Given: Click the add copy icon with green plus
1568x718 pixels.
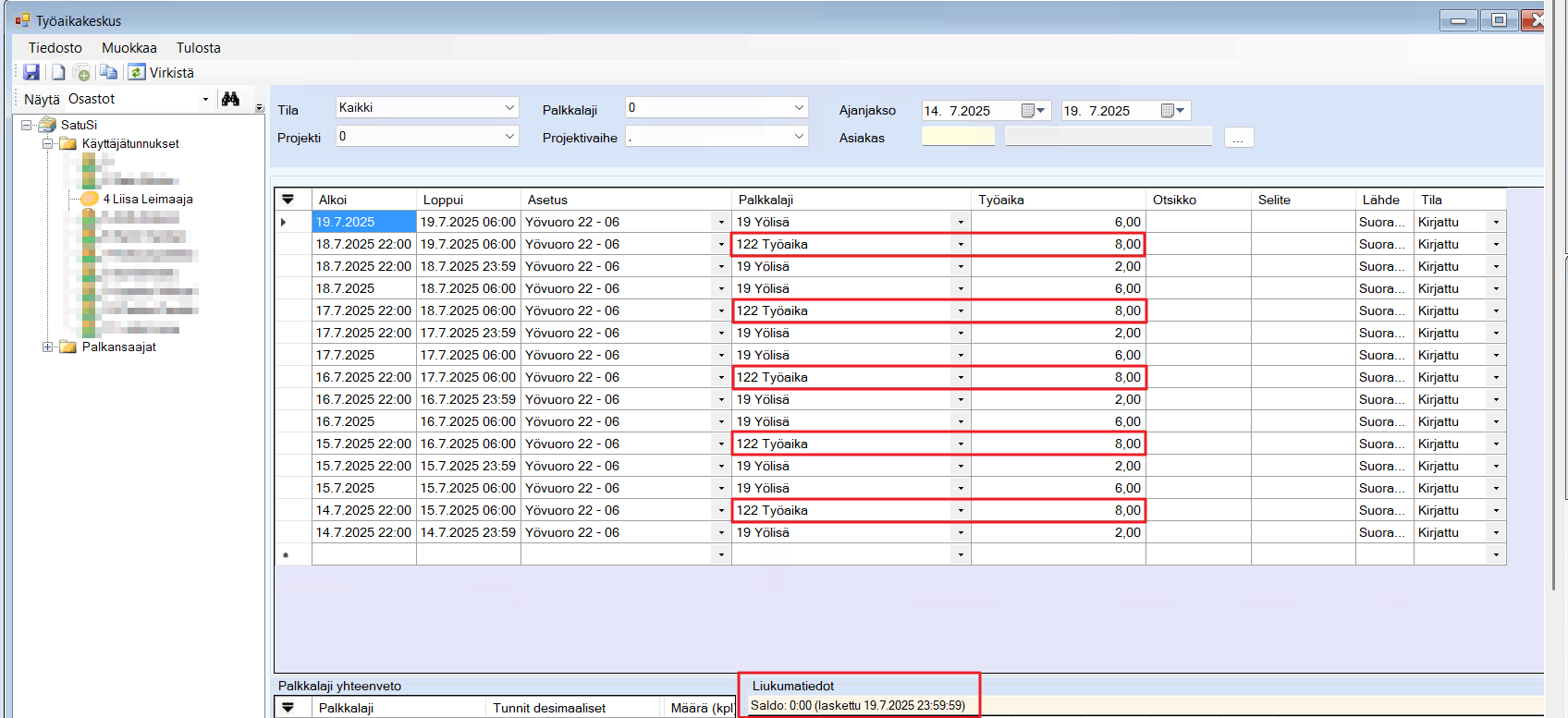Looking at the screenshot, I should (x=81, y=73).
